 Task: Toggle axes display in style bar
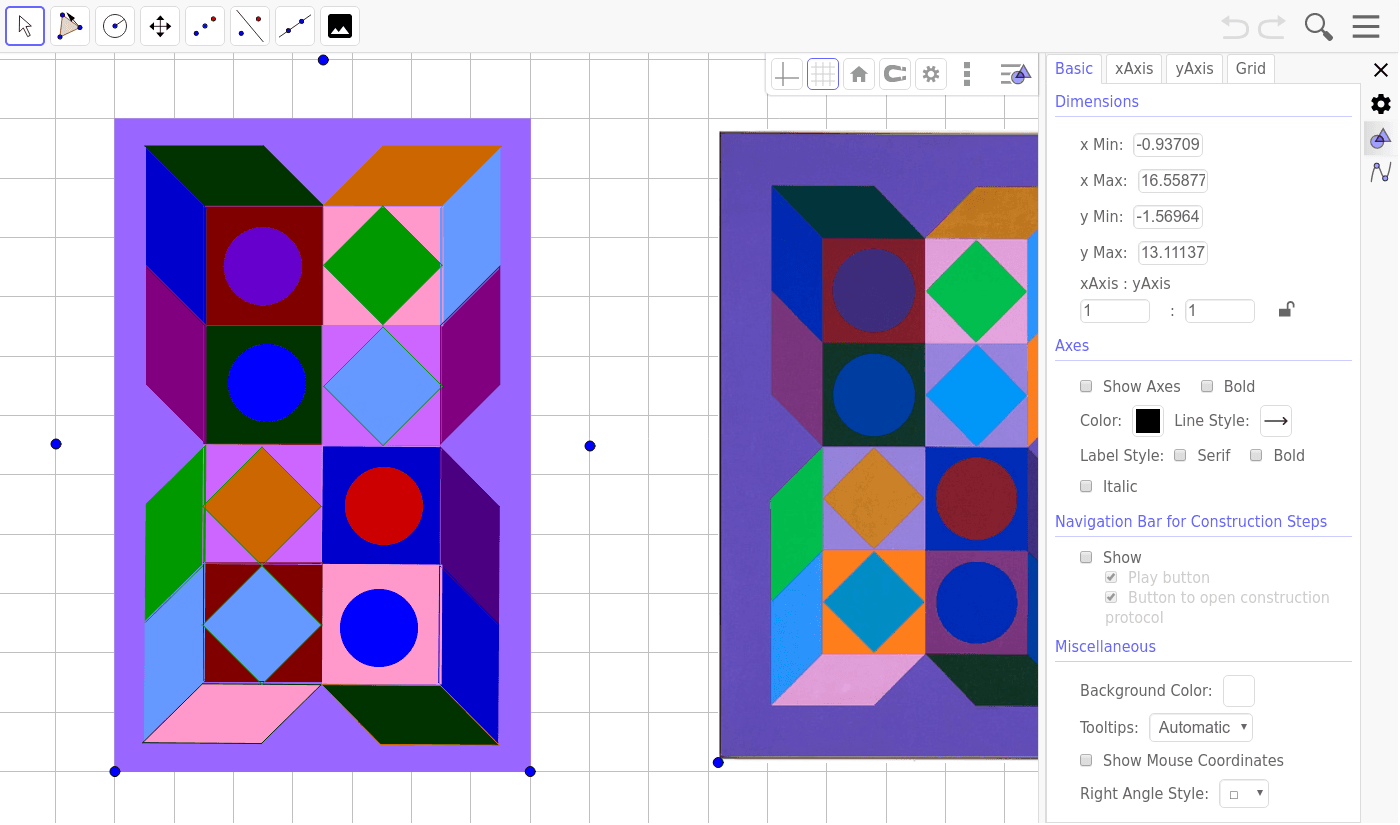tap(787, 74)
